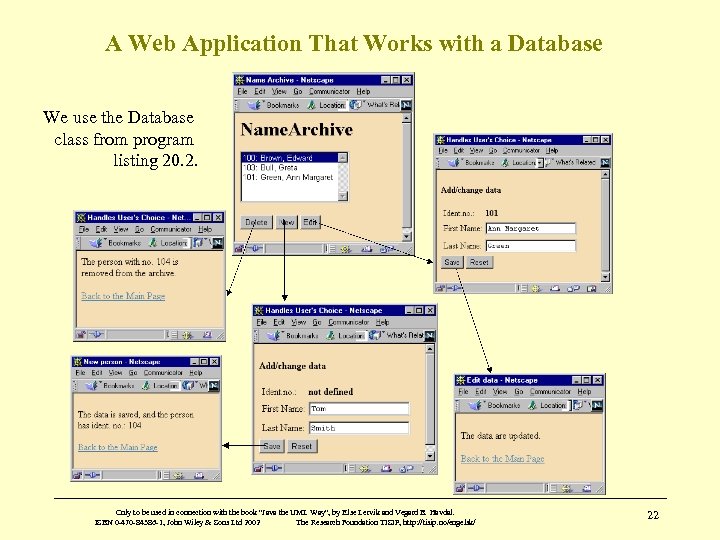Click Netscape window icon in New person title bar
Image resolution: width=720 pixels, height=540 pixels.
point(78,362)
